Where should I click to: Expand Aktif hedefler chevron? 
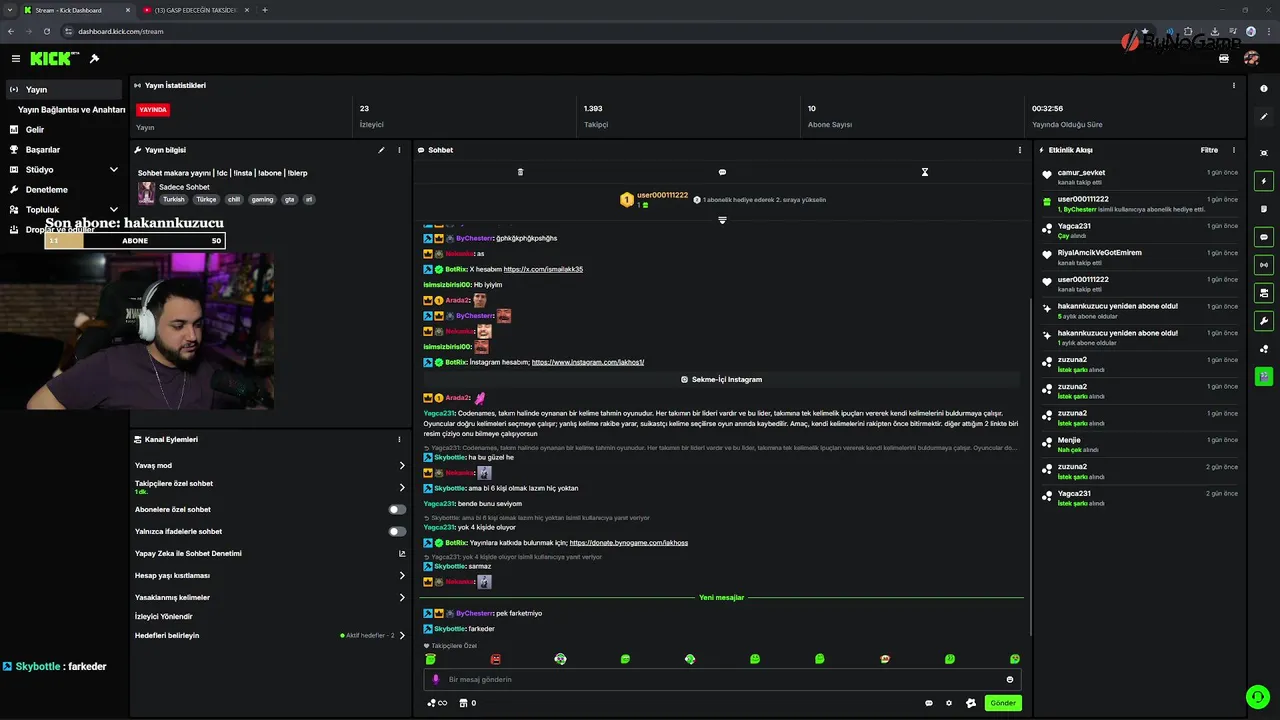coord(402,635)
